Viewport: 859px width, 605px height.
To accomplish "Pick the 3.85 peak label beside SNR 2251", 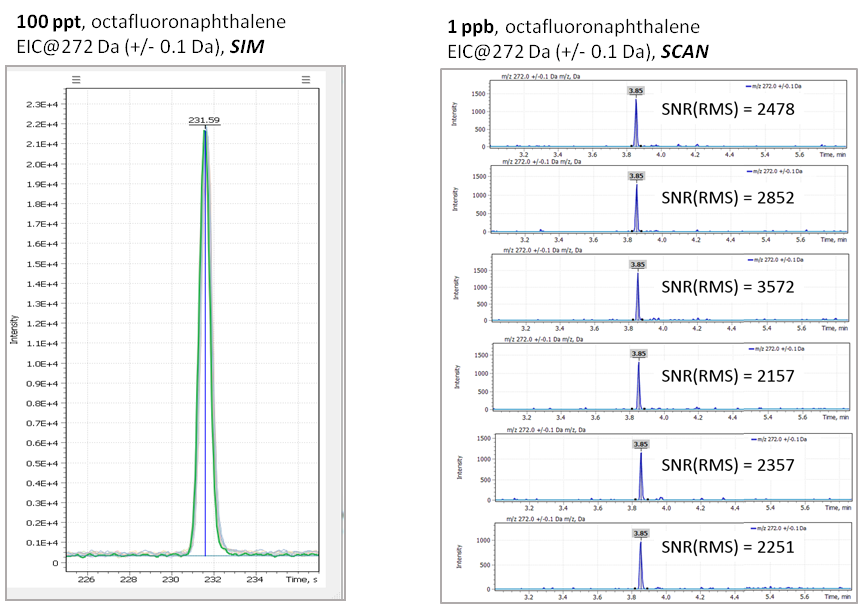I will [640, 533].
